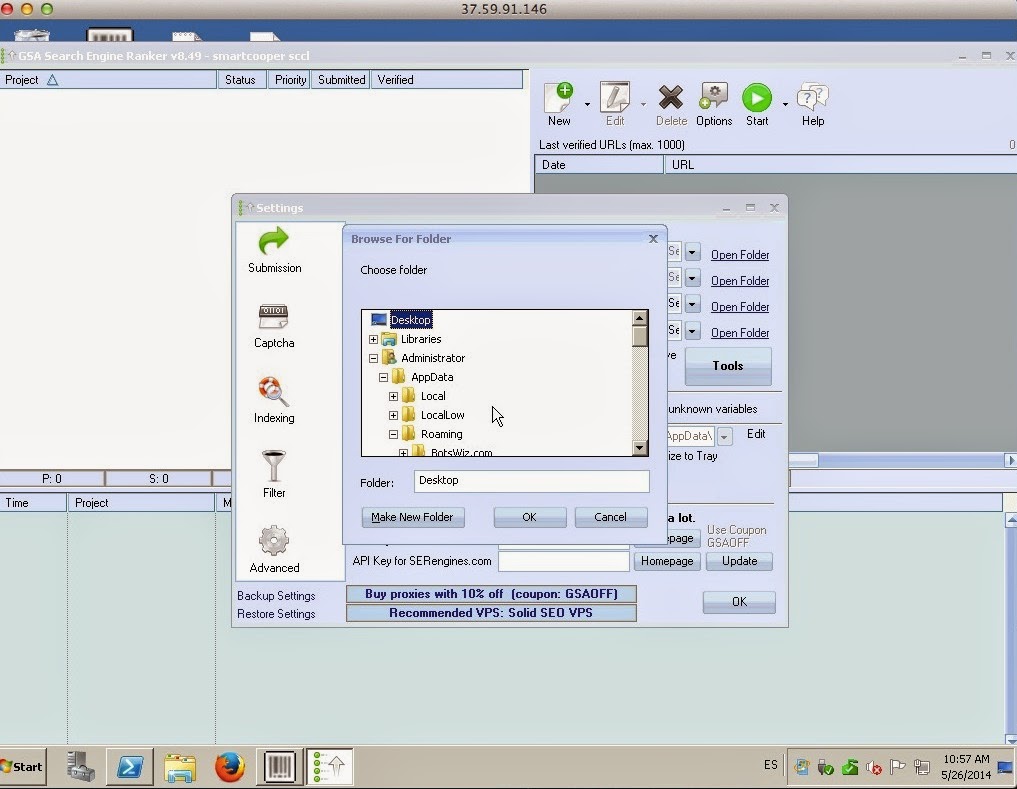Click Homepage button next to SERengines API key
Image resolution: width=1017 pixels, height=789 pixels.
(667, 561)
